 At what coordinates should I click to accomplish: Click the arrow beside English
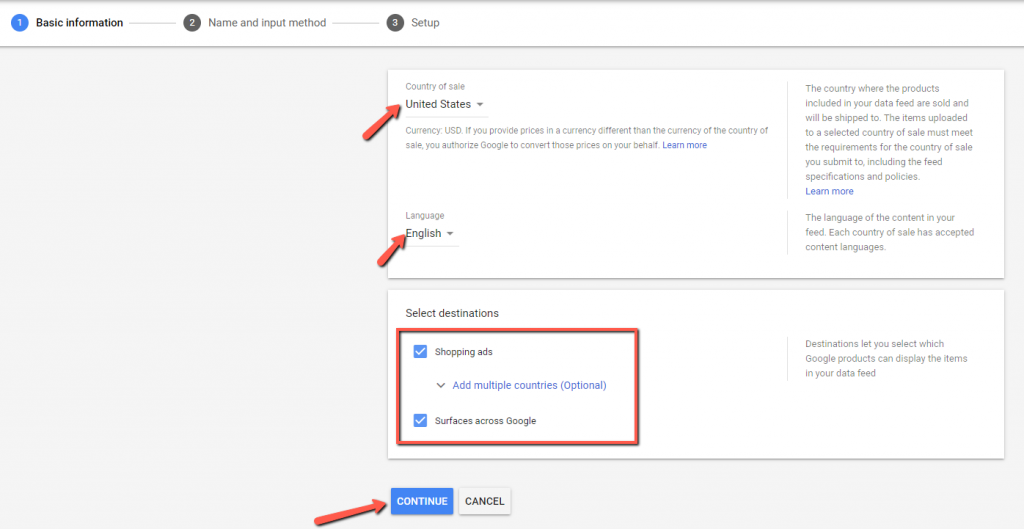pyautogui.click(x=450, y=234)
